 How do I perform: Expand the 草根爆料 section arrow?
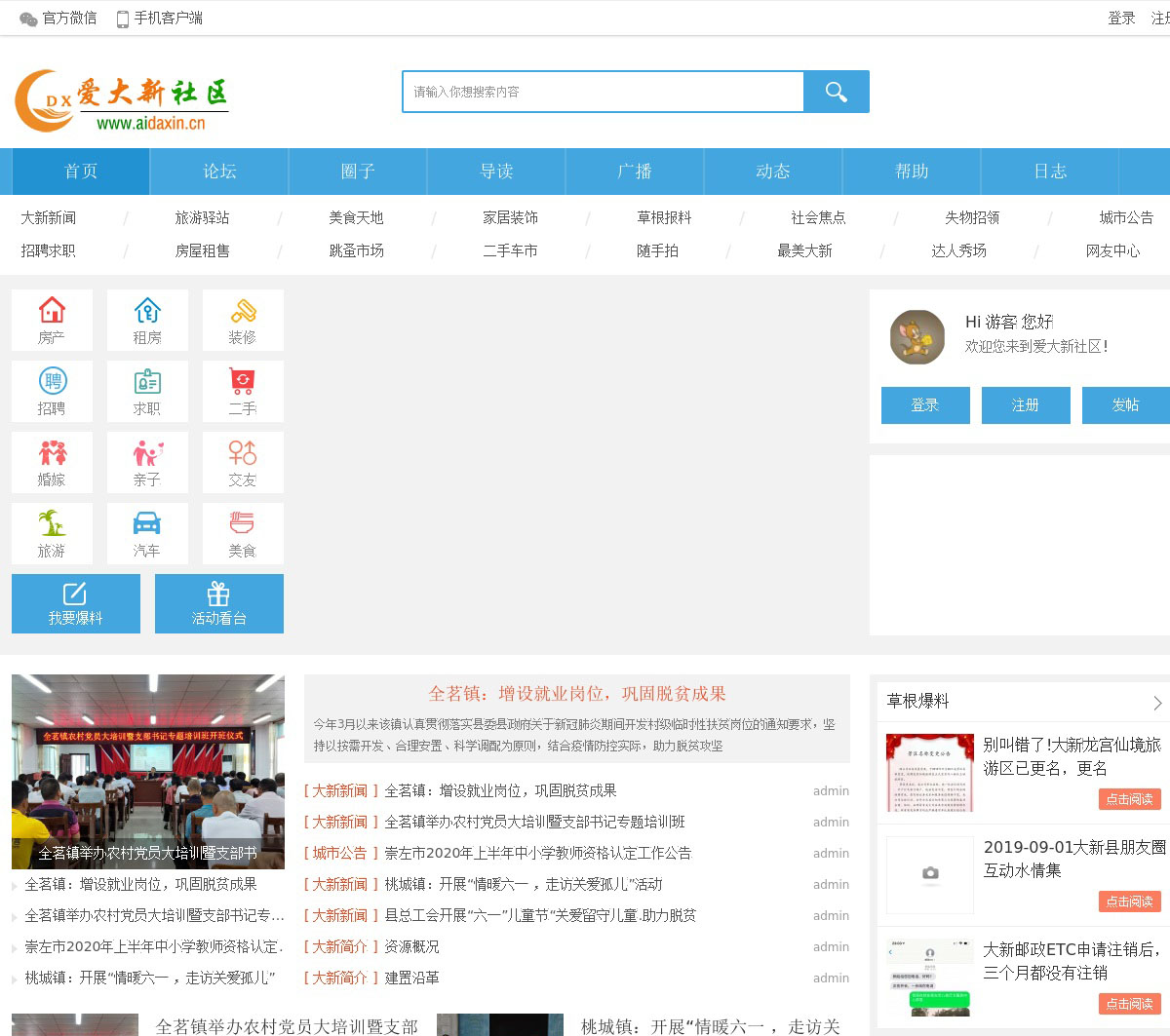click(1157, 703)
